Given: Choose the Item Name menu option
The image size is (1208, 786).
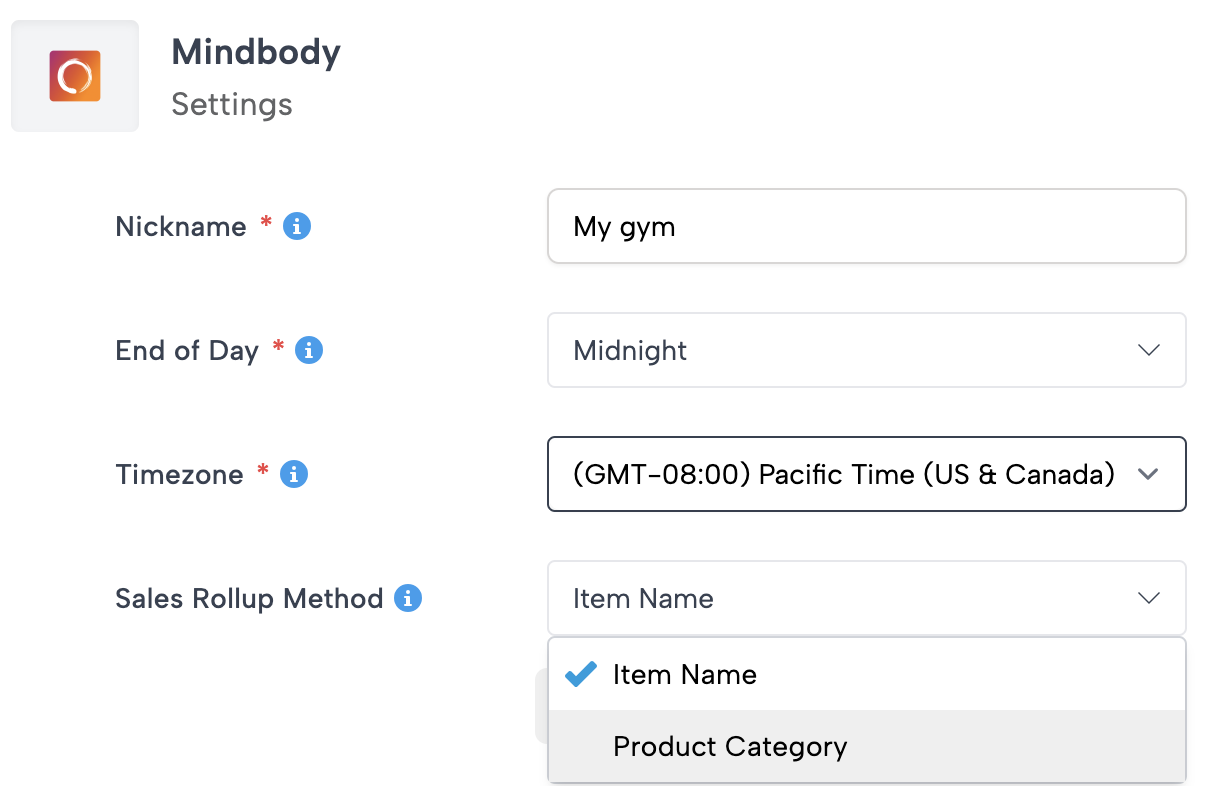Looking at the screenshot, I should (685, 675).
